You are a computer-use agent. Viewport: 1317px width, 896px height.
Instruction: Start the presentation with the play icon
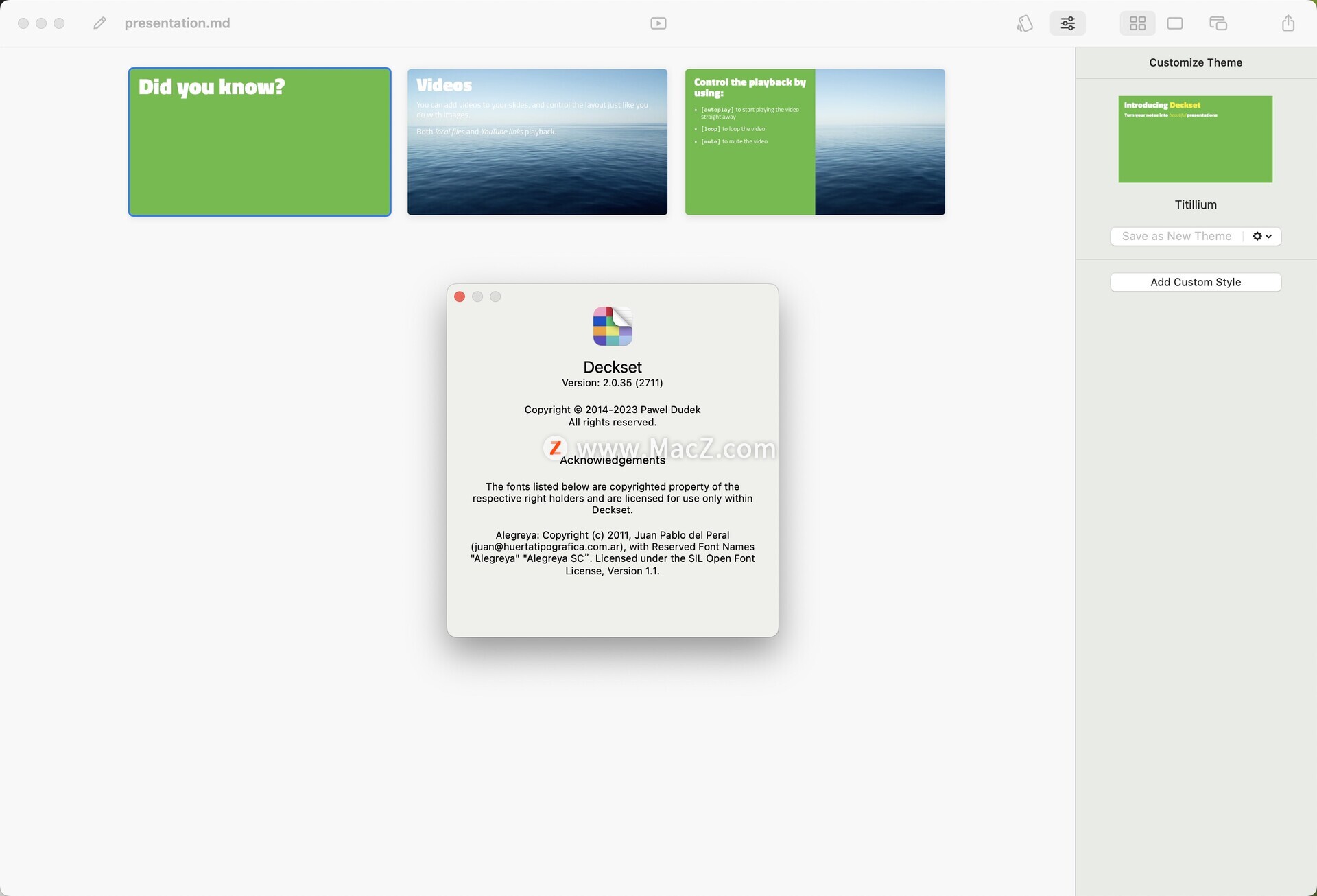point(658,23)
